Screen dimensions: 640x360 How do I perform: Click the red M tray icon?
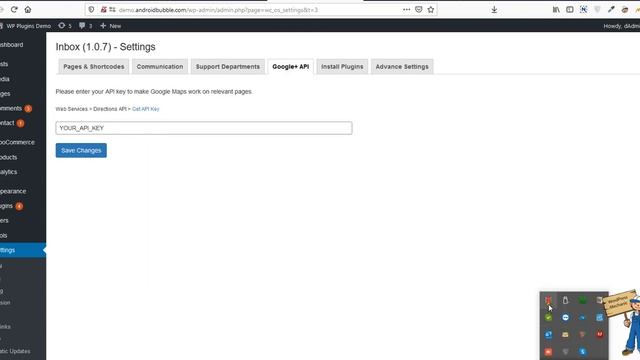(600, 334)
